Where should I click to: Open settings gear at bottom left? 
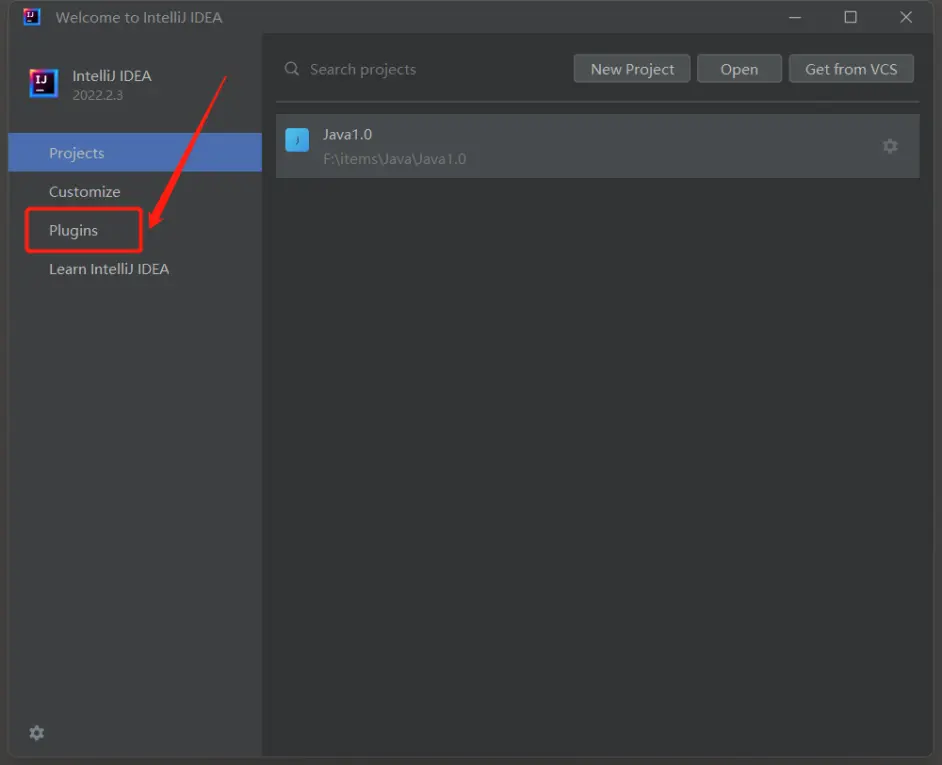click(37, 733)
